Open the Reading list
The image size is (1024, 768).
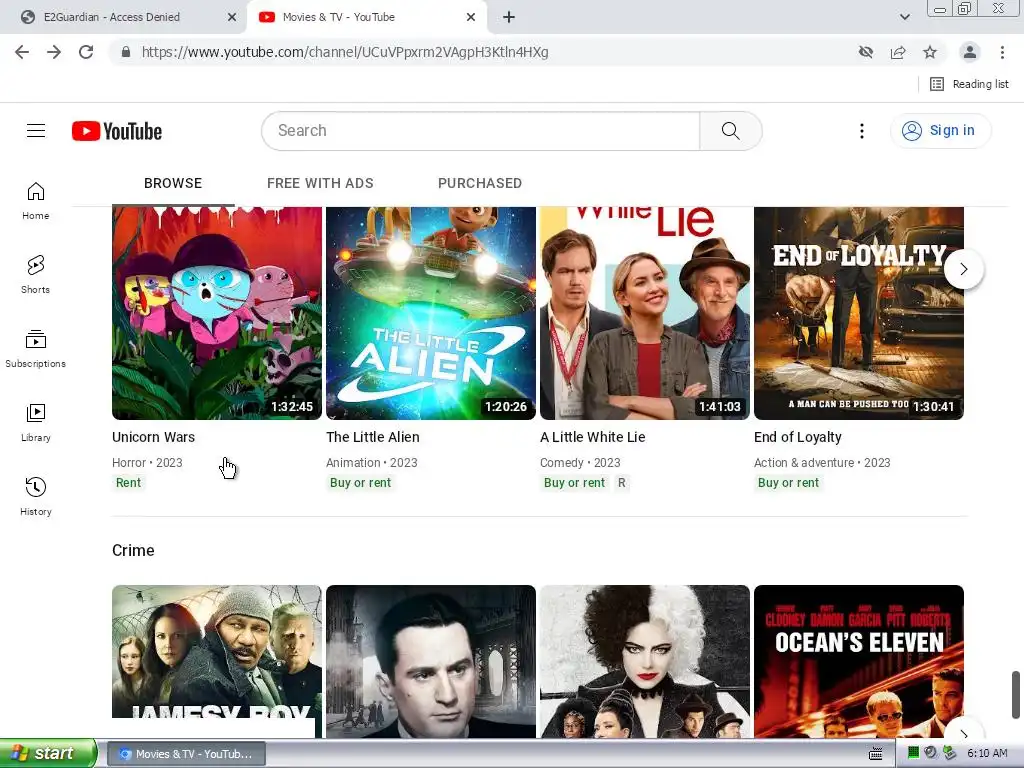[x=968, y=84]
